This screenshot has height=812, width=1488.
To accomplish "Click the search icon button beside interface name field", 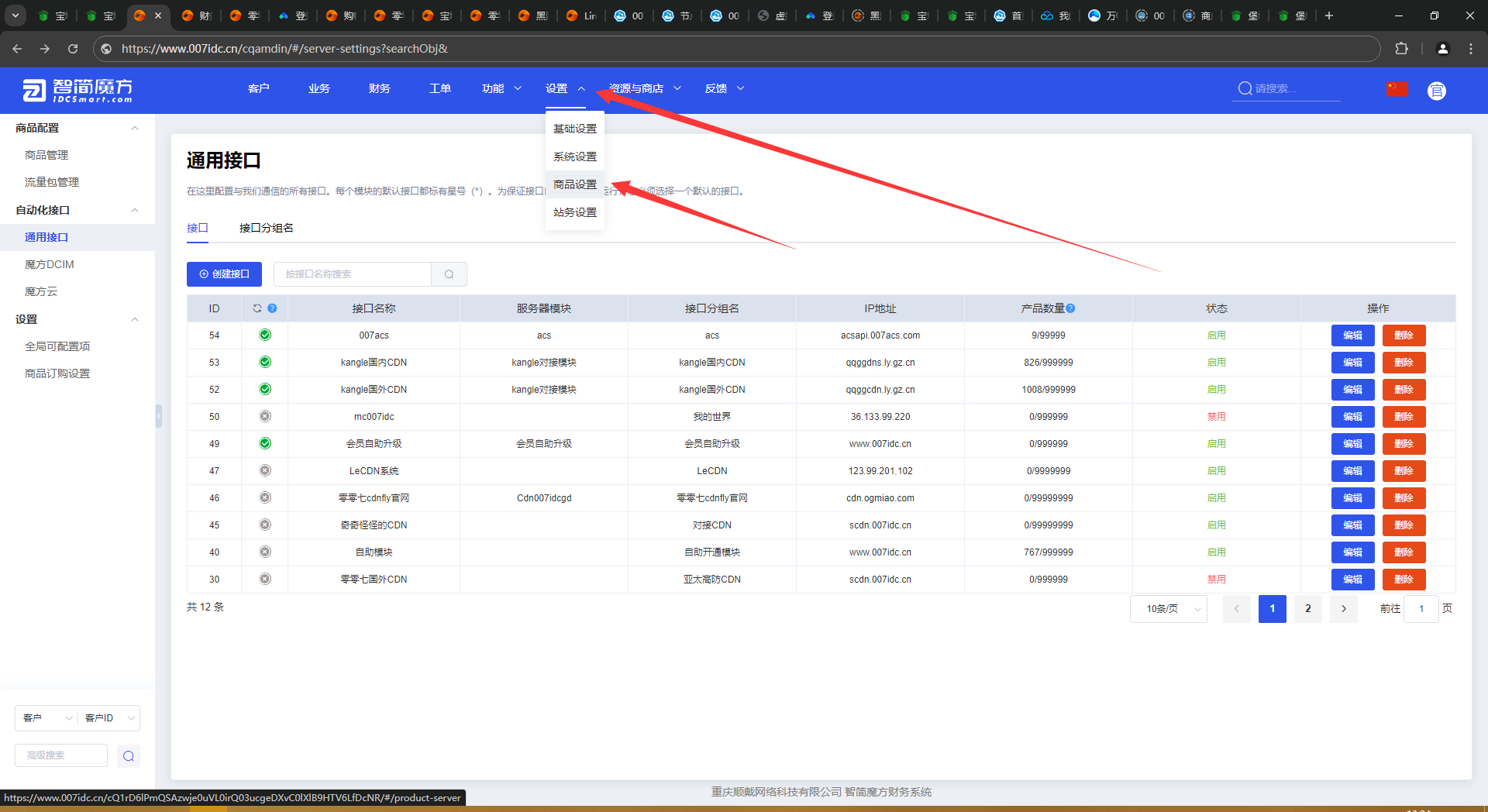I will point(449,274).
